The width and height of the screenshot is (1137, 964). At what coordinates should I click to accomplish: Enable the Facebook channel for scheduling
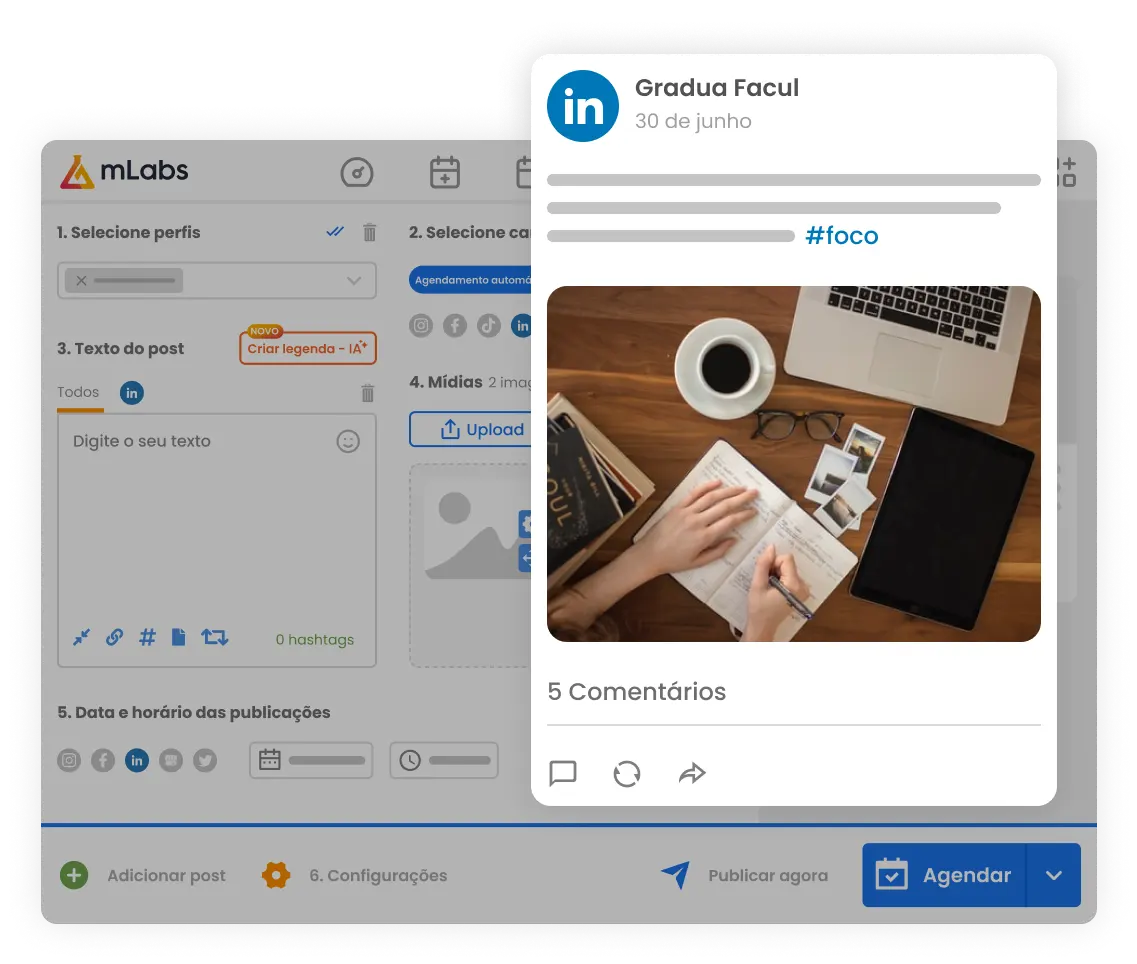103,760
